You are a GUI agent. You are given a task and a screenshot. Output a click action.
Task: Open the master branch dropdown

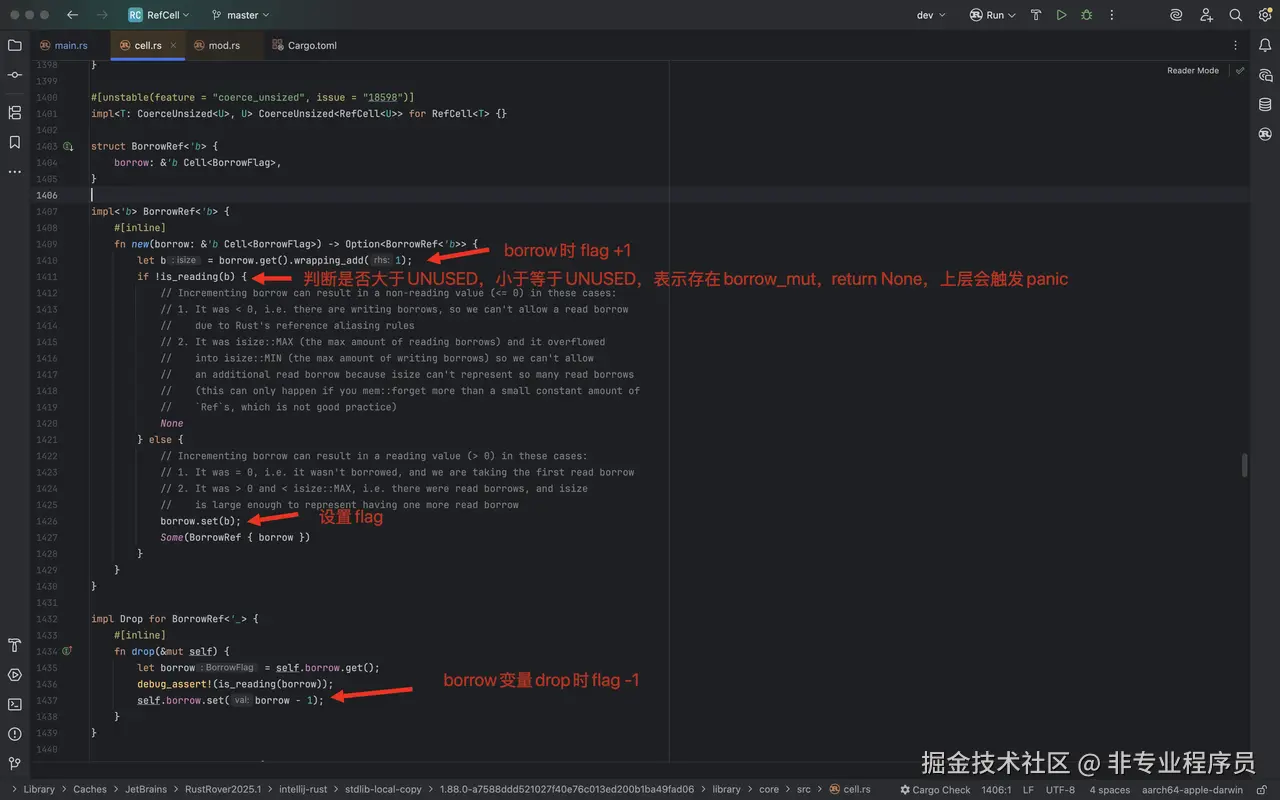[241, 15]
